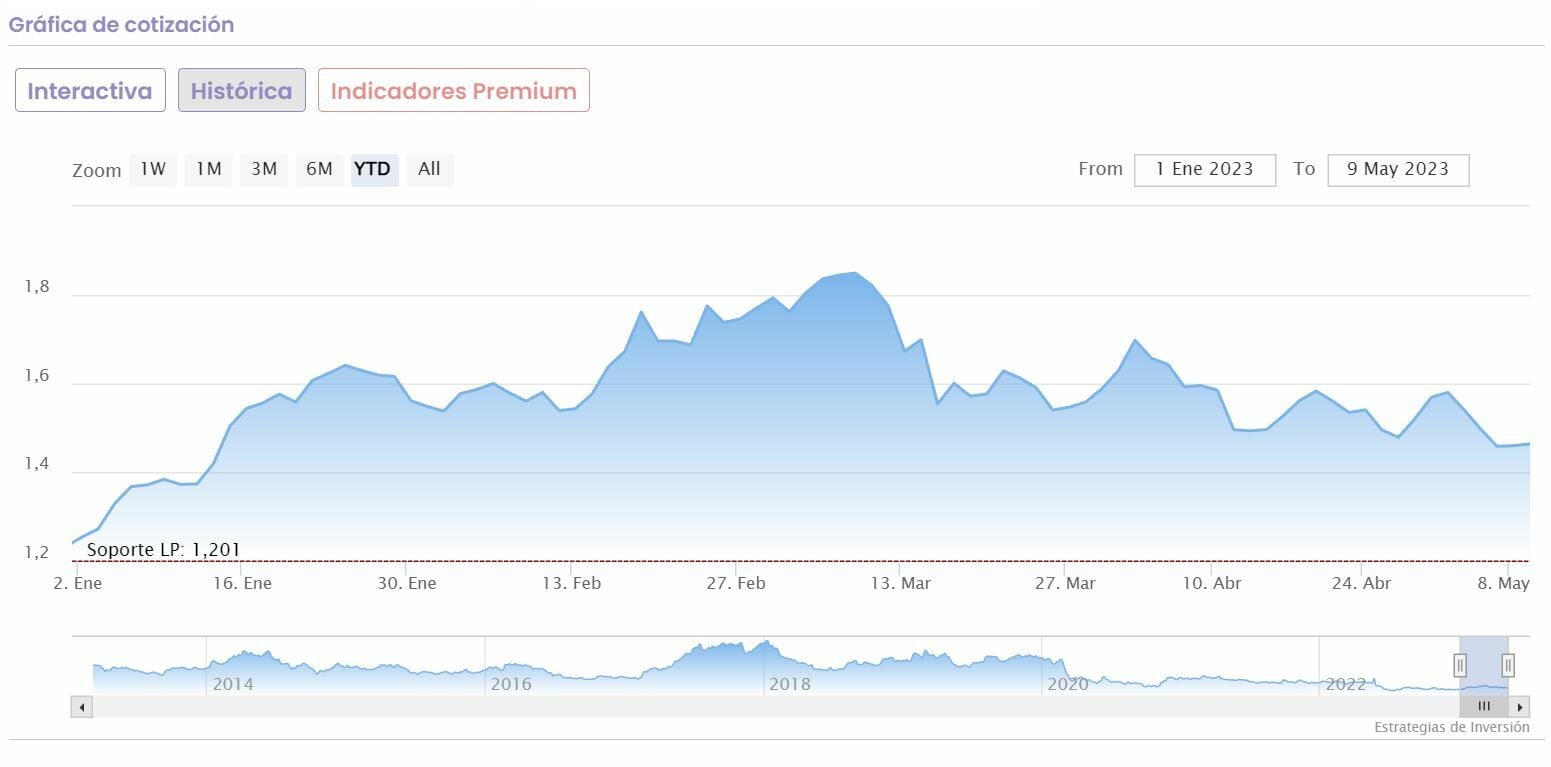The height and width of the screenshot is (767, 1551).
Task: Choose the 3M zoom option
Action: click(264, 170)
